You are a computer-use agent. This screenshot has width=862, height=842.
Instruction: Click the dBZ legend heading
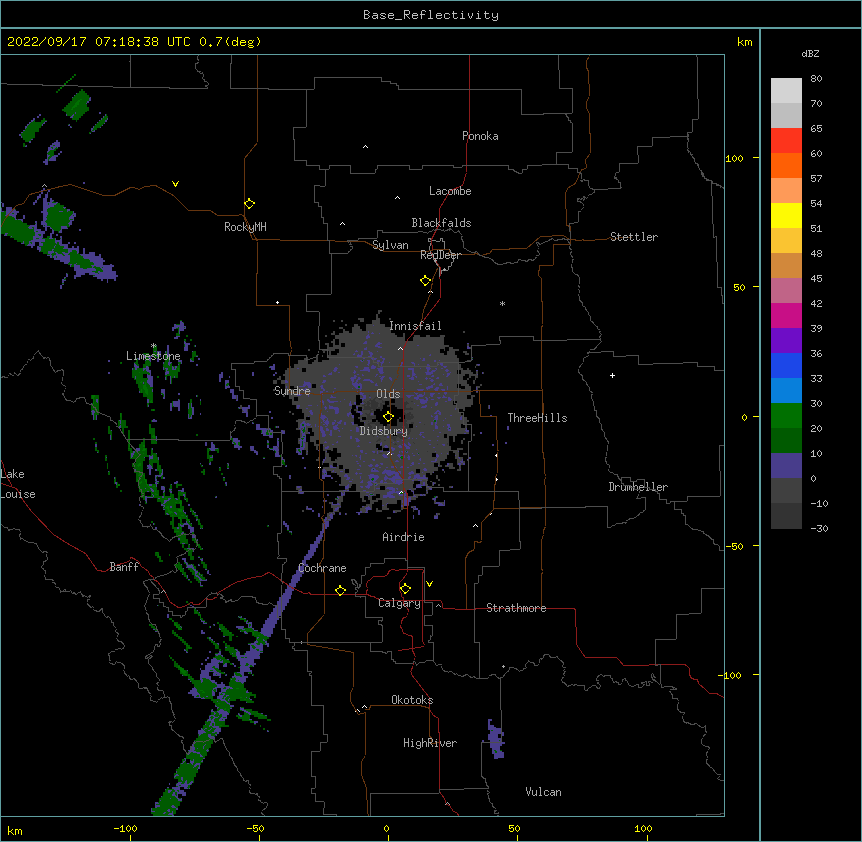click(810, 54)
